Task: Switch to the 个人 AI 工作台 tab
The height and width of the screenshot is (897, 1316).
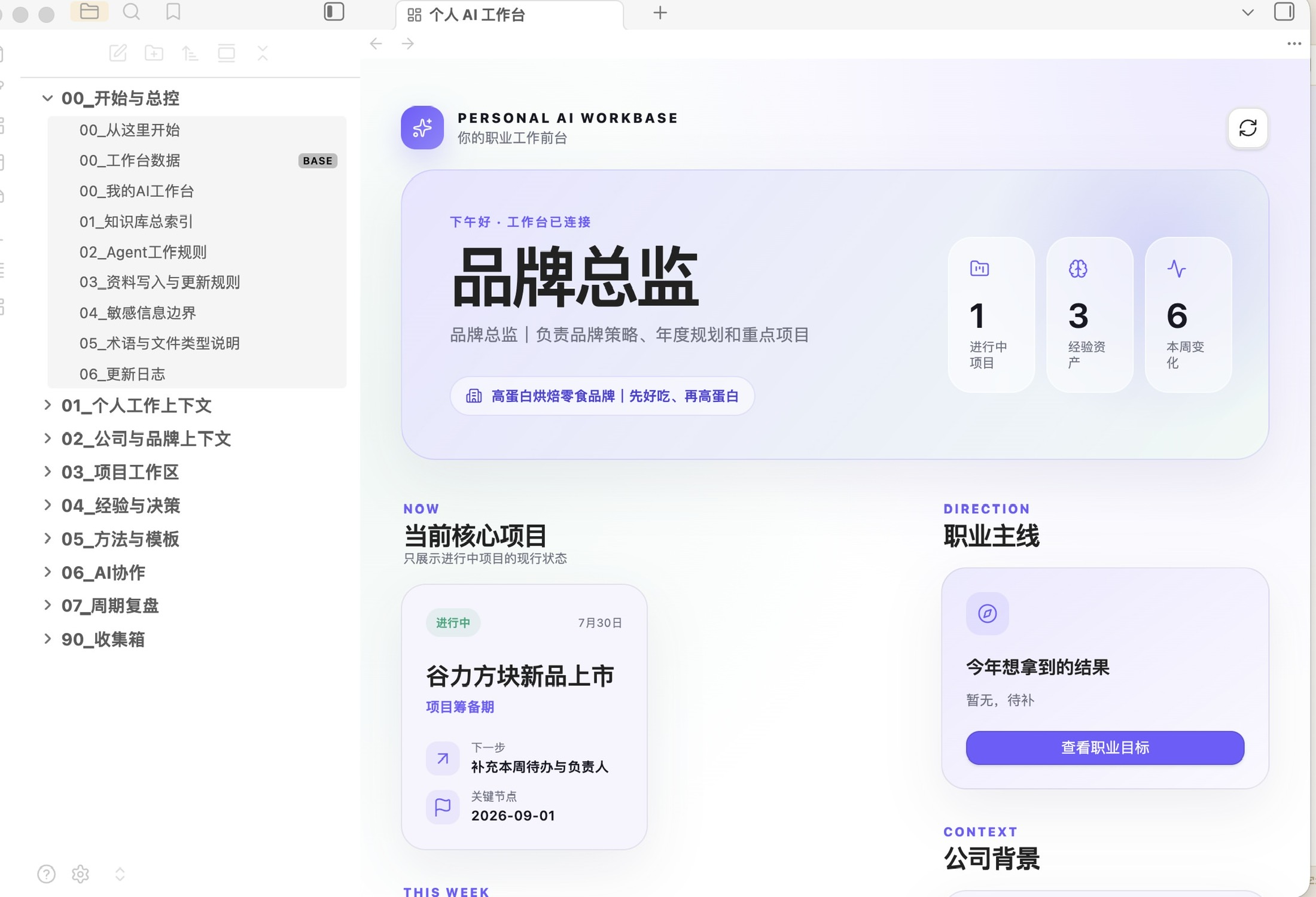Action: tap(509, 15)
